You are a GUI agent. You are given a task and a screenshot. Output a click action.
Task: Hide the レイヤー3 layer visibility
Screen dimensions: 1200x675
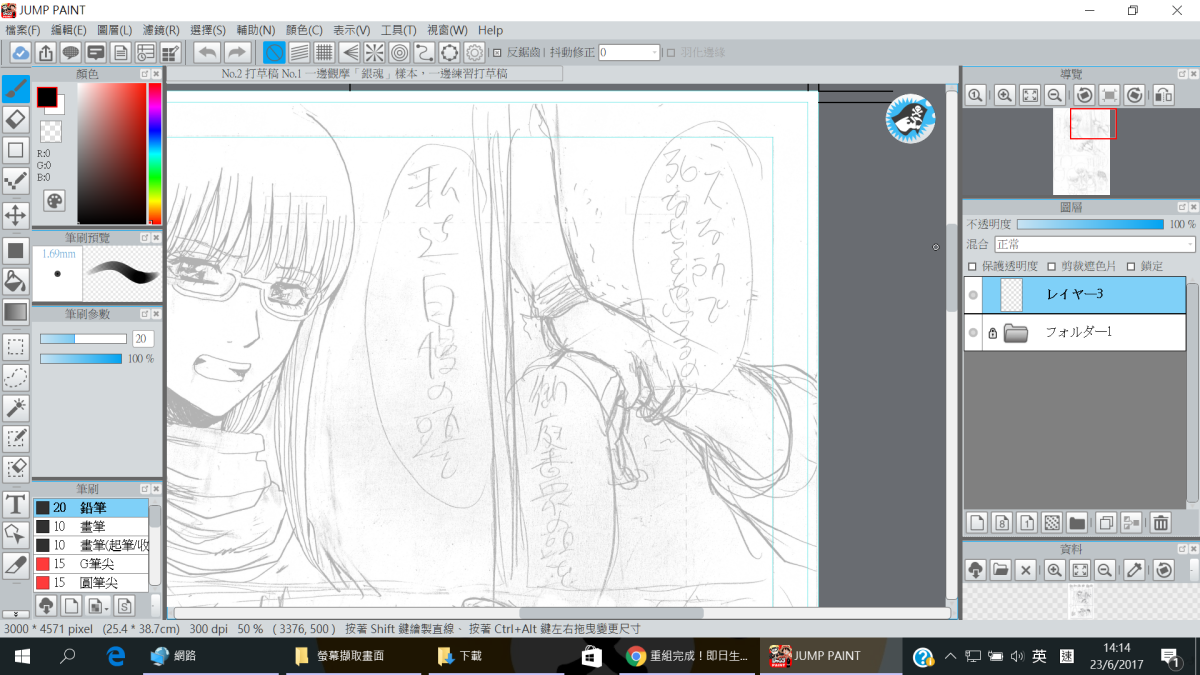973,295
